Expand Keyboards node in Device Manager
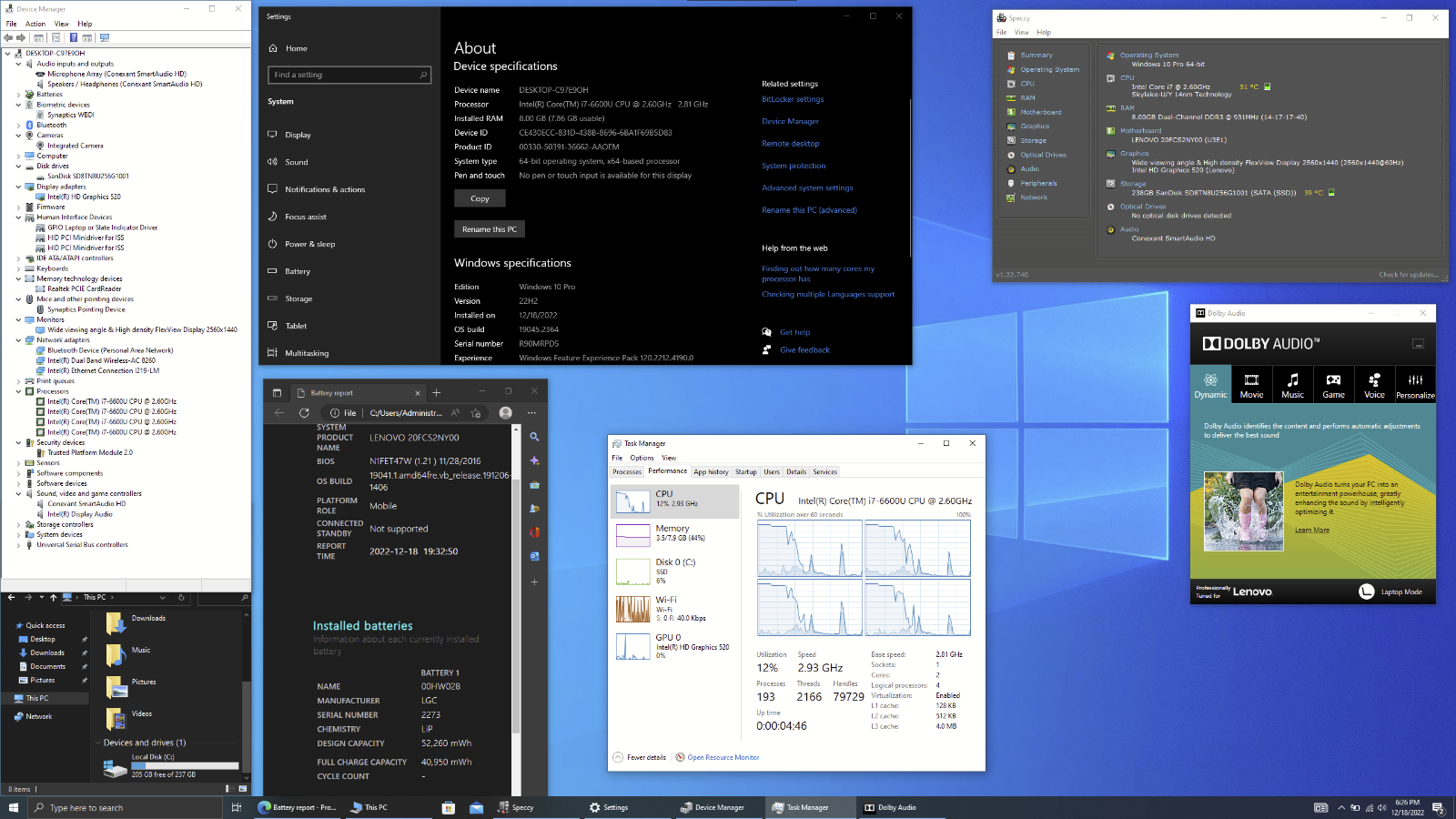The image size is (1456, 819). tap(18, 268)
